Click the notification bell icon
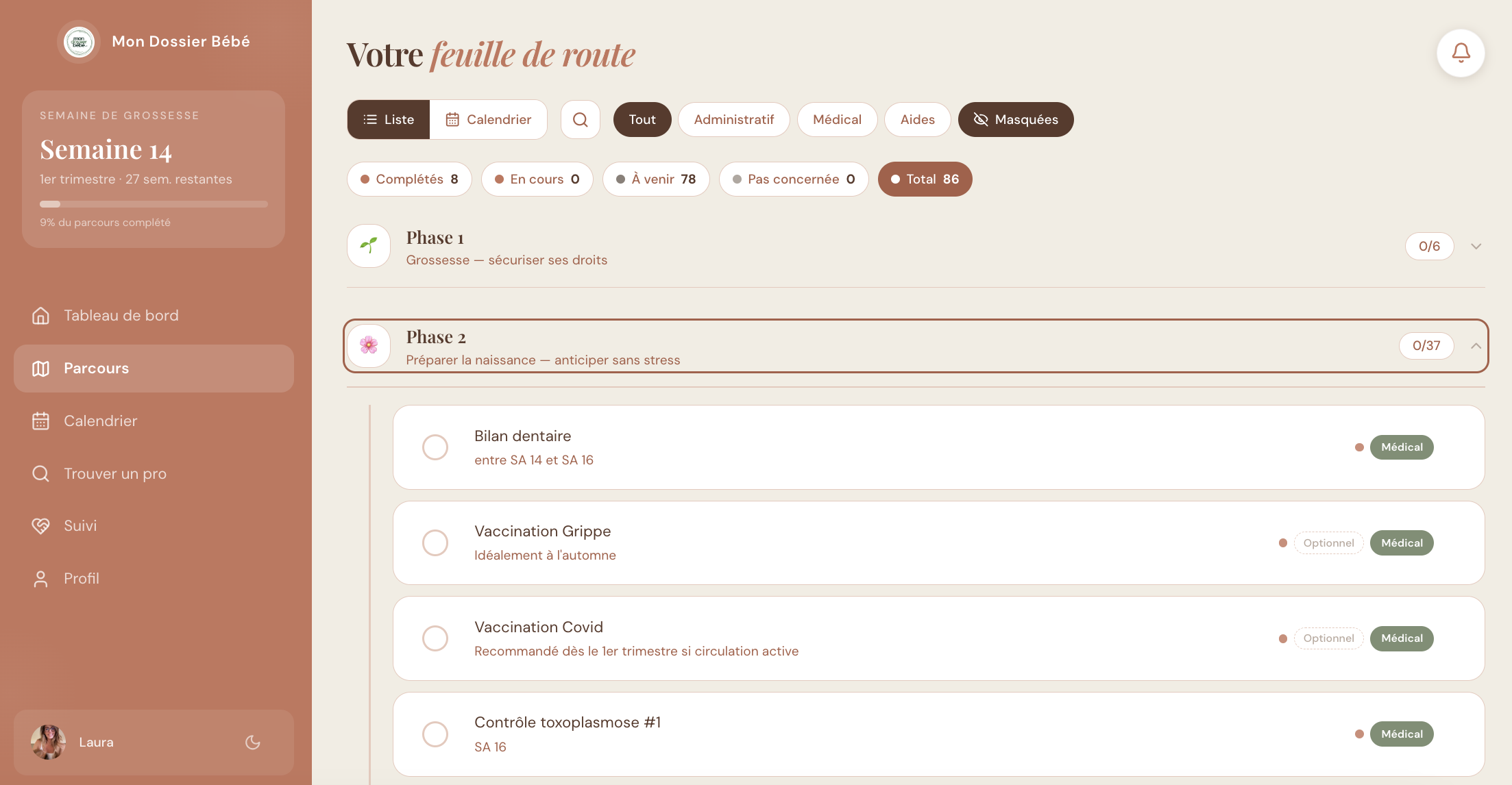This screenshot has width=1512, height=785. 1461,53
